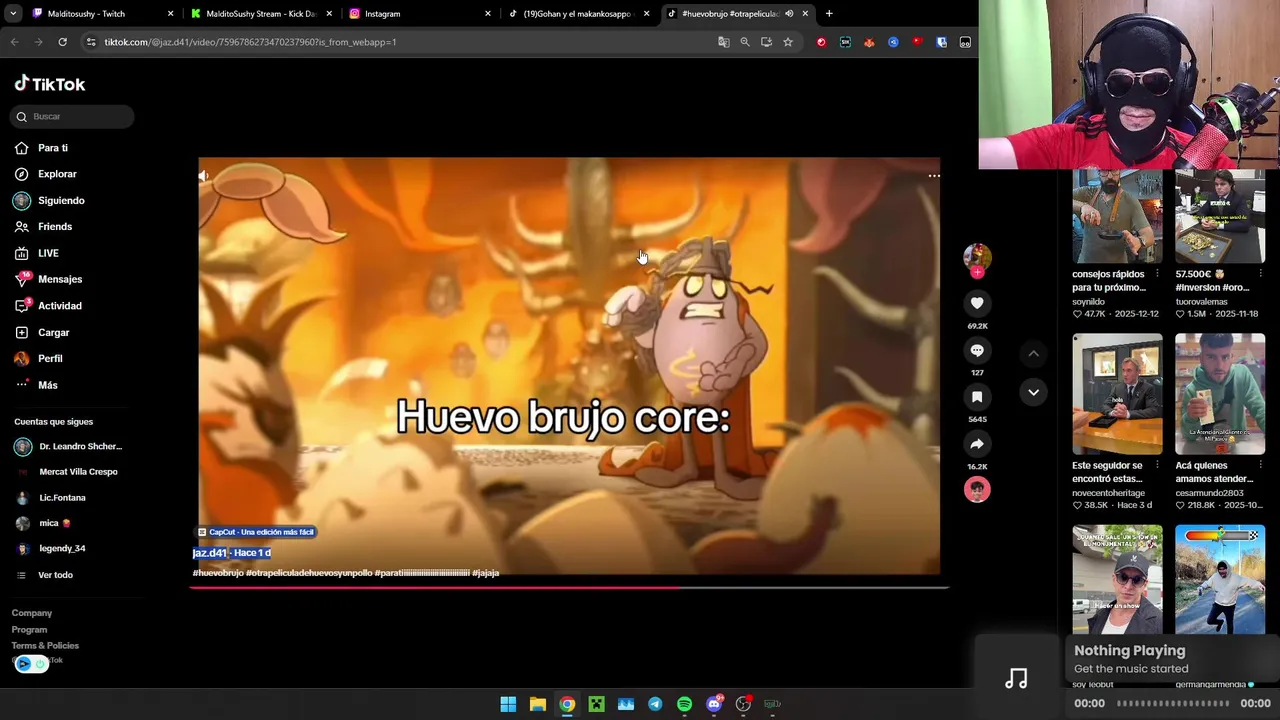This screenshot has height=720, width=1280.
Task: Open Discord from the taskbar
Action: click(714, 704)
